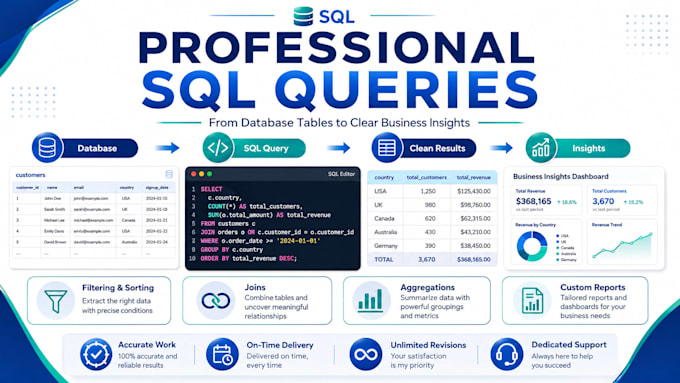Click the Joins chain link icon
The height and width of the screenshot is (383, 680).
(x=216, y=300)
